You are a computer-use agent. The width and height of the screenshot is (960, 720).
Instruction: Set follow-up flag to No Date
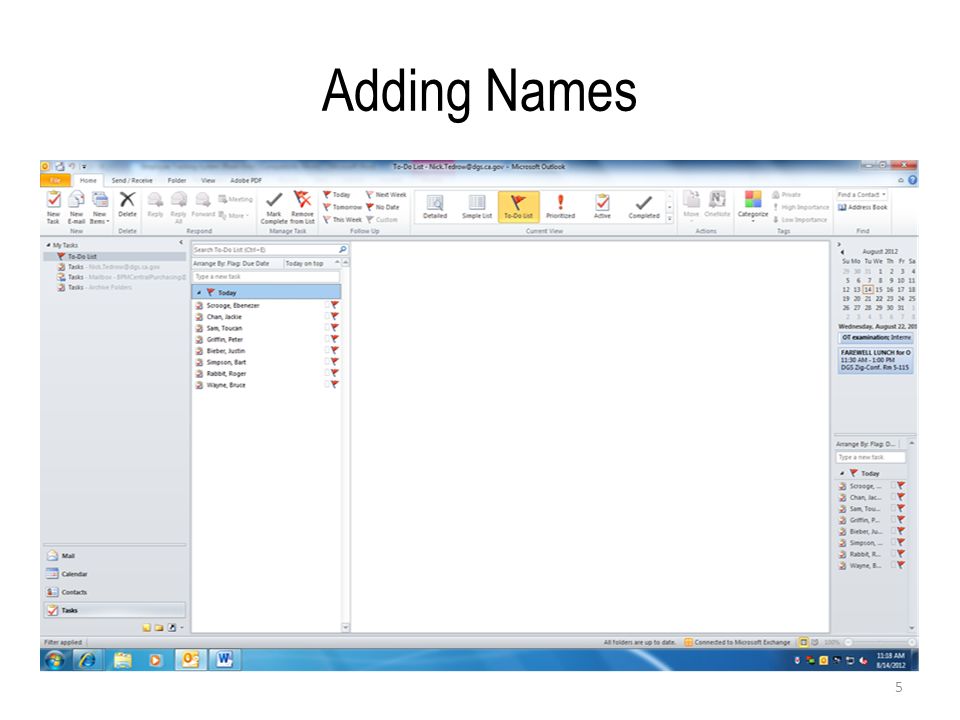pyautogui.click(x=383, y=207)
